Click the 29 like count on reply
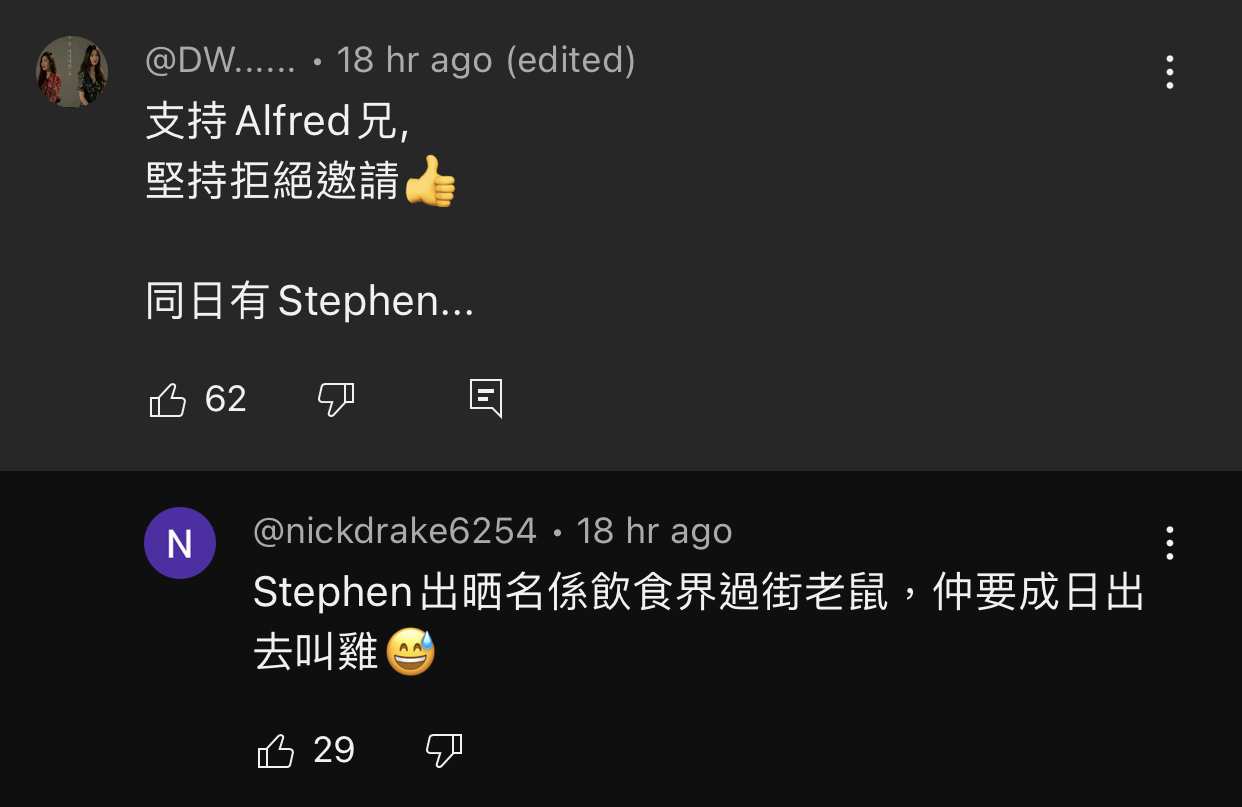The image size is (1242, 807). click(x=334, y=751)
